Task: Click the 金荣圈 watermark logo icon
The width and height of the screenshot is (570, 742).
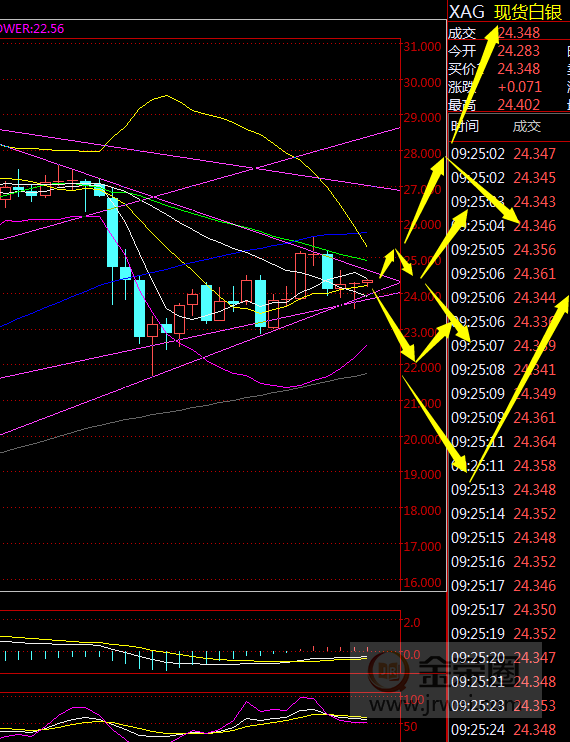Action: (389, 671)
